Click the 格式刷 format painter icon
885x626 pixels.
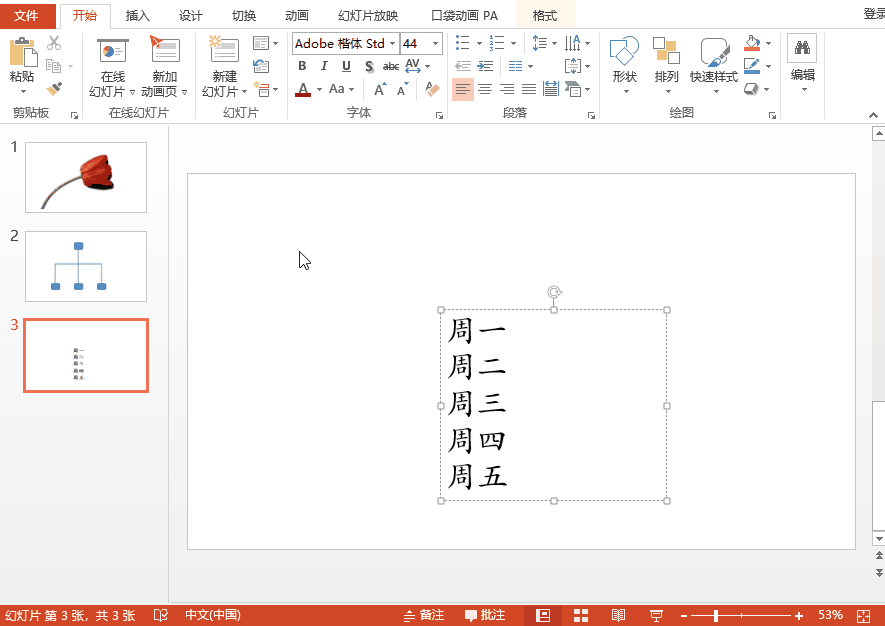click(55, 90)
